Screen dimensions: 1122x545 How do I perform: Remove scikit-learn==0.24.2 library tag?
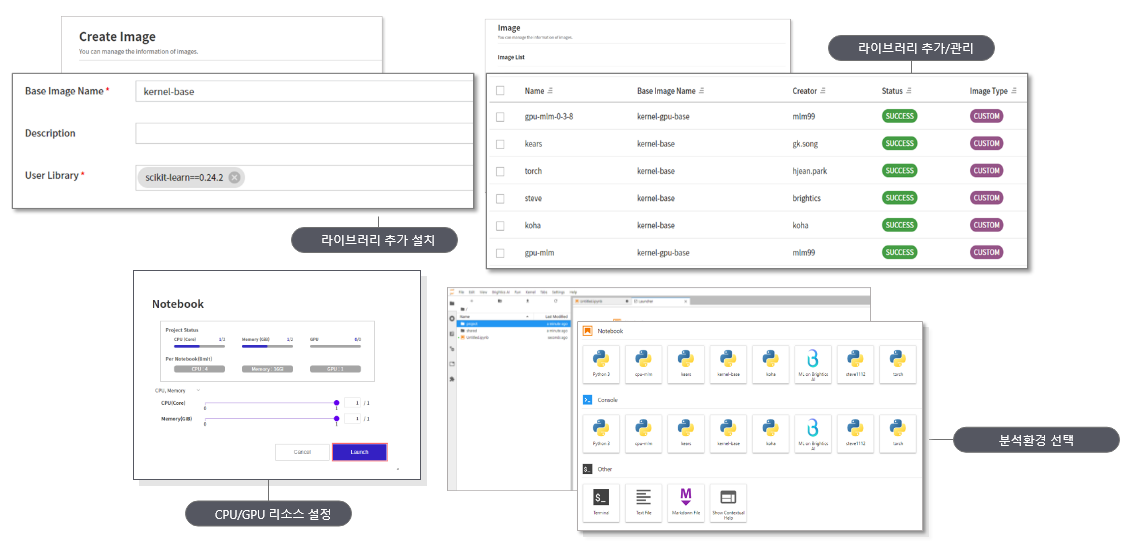click(234, 178)
